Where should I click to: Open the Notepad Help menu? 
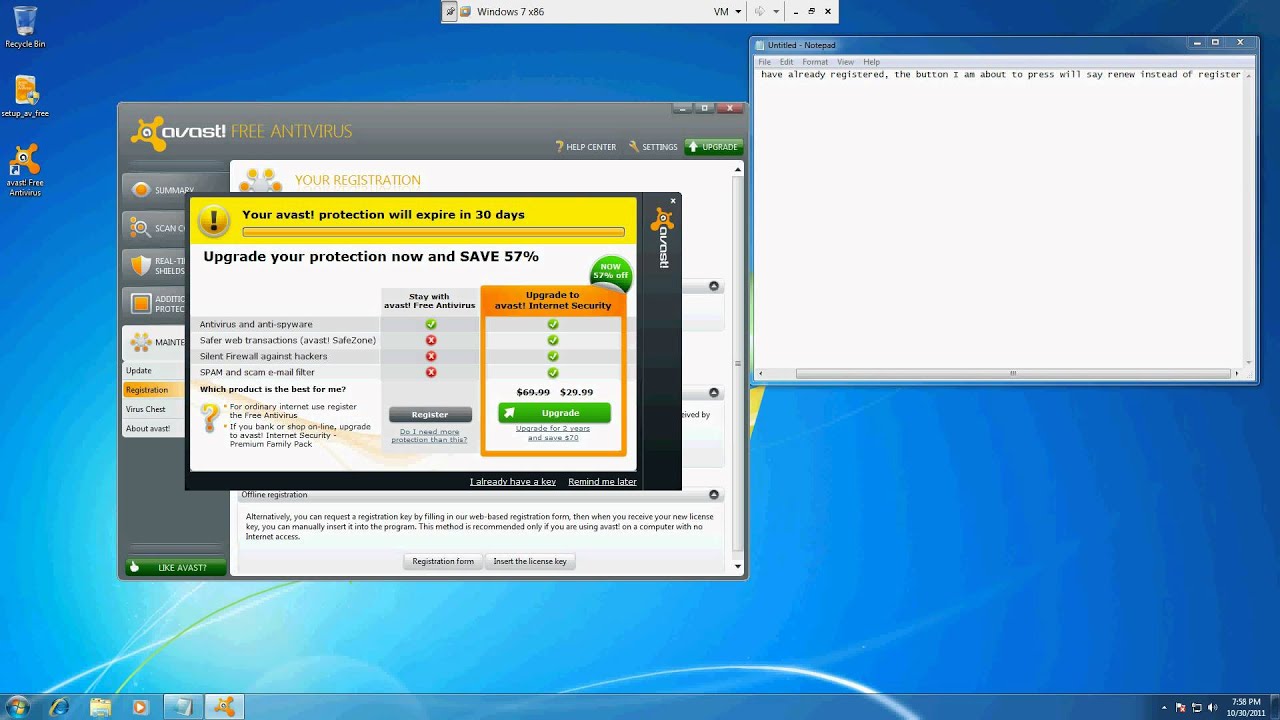click(x=871, y=62)
